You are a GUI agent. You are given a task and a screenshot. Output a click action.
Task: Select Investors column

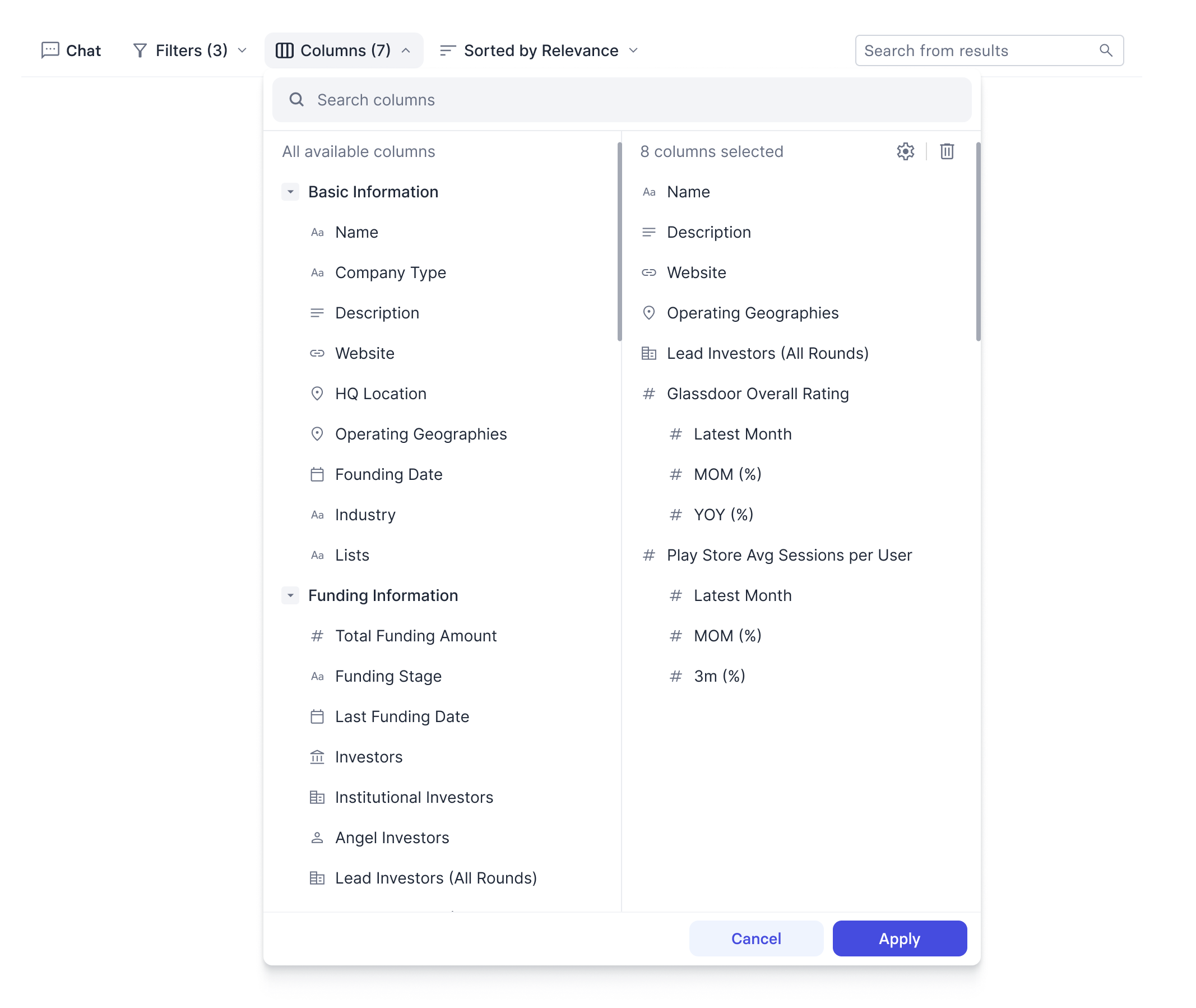click(368, 757)
